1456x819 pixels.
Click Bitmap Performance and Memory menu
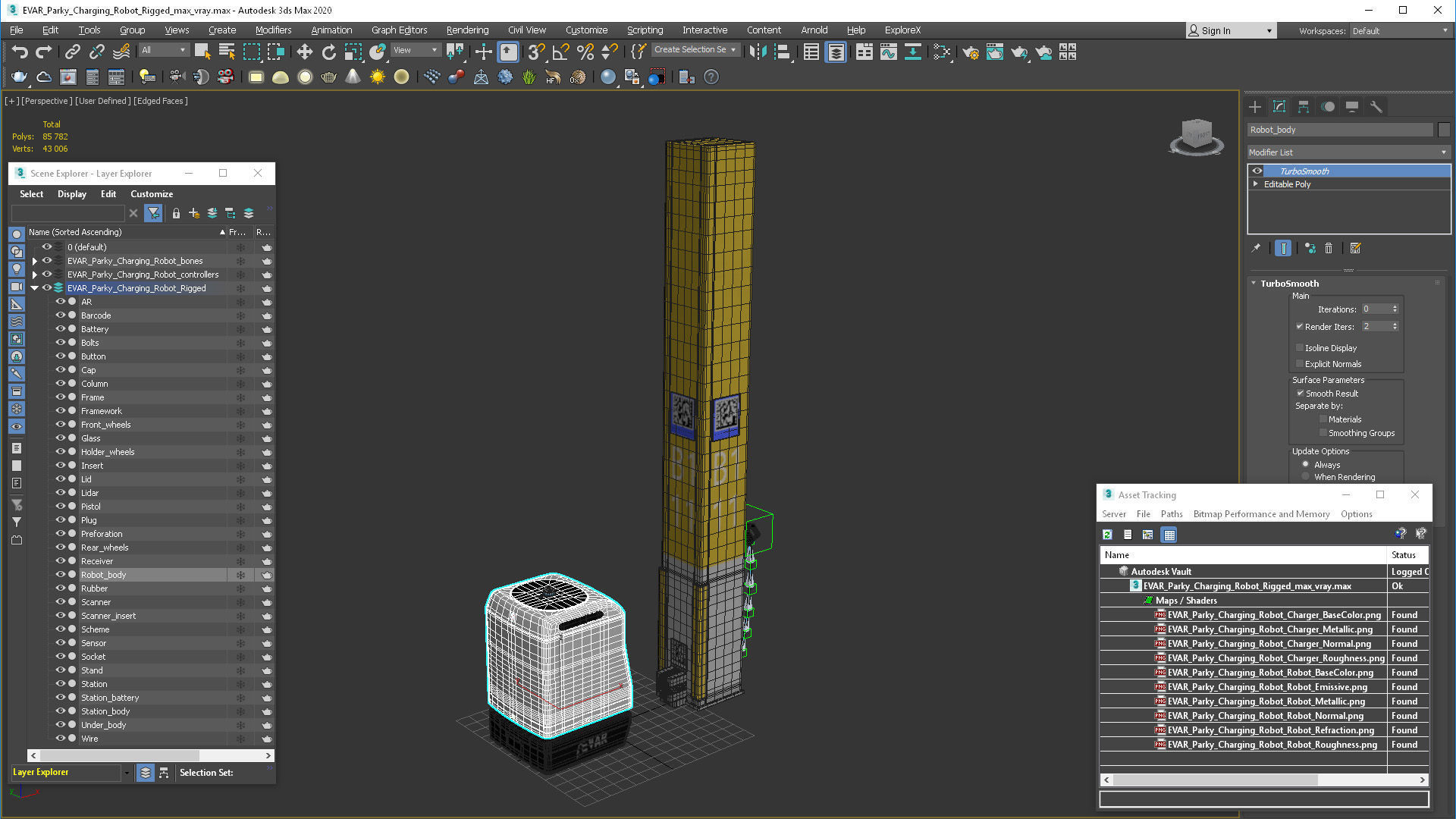pos(1261,514)
